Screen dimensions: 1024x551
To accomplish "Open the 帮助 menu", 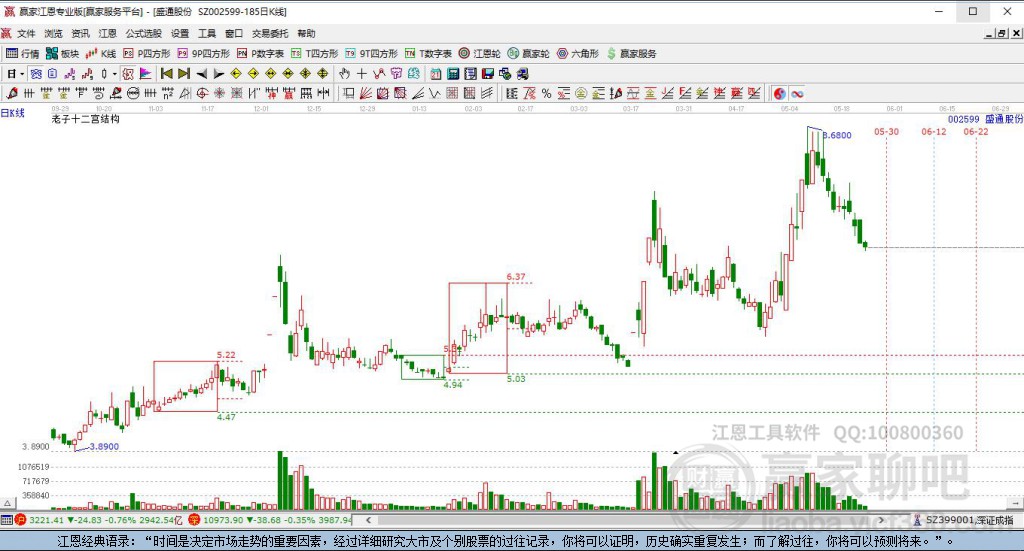I will pos(306,33).
